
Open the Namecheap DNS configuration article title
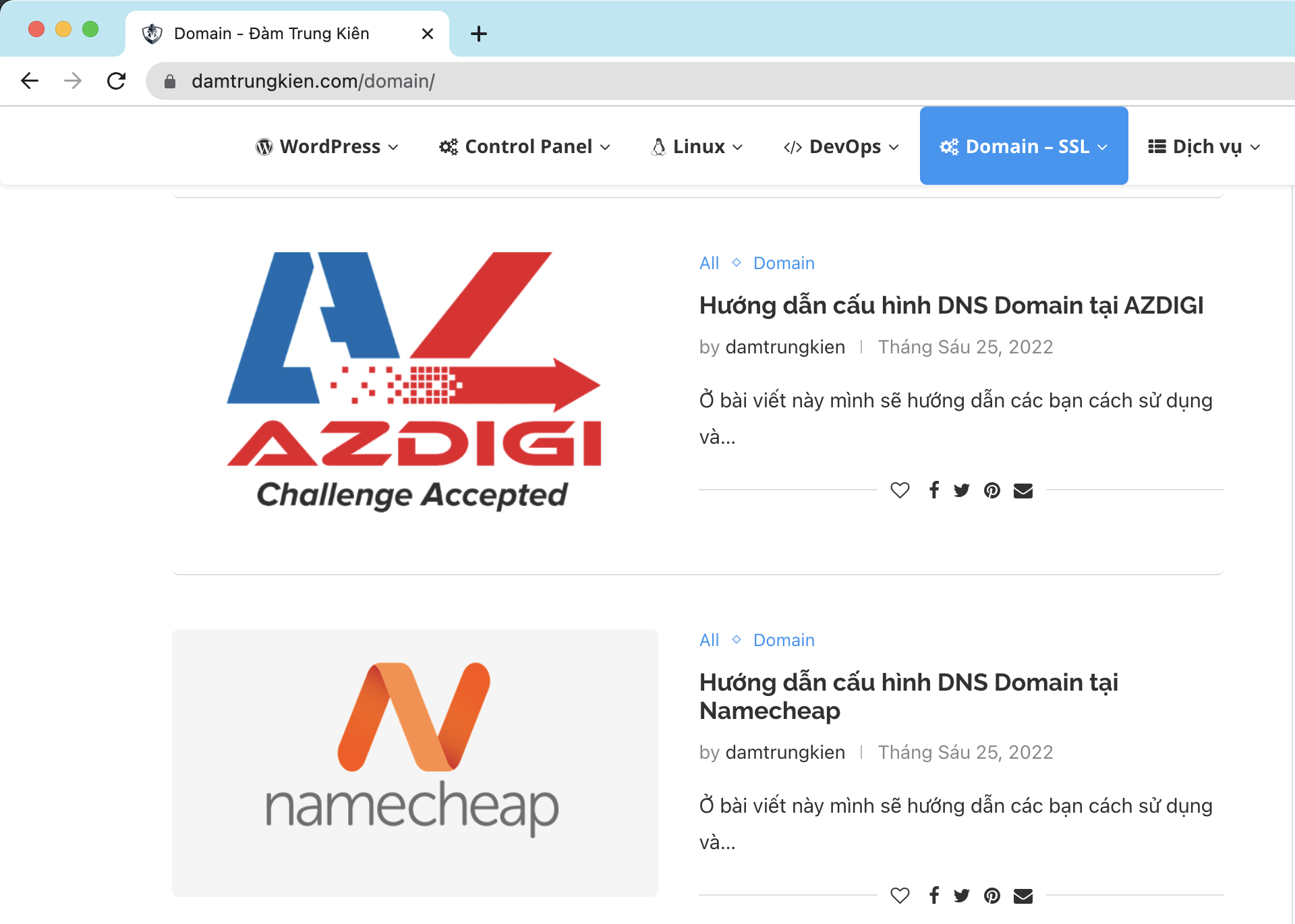909,696
